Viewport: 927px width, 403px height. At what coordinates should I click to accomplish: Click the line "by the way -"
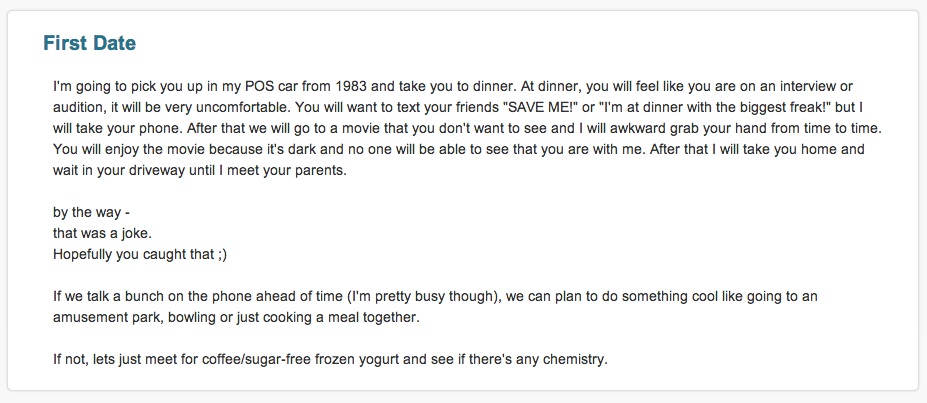click(x=87, y=213)
